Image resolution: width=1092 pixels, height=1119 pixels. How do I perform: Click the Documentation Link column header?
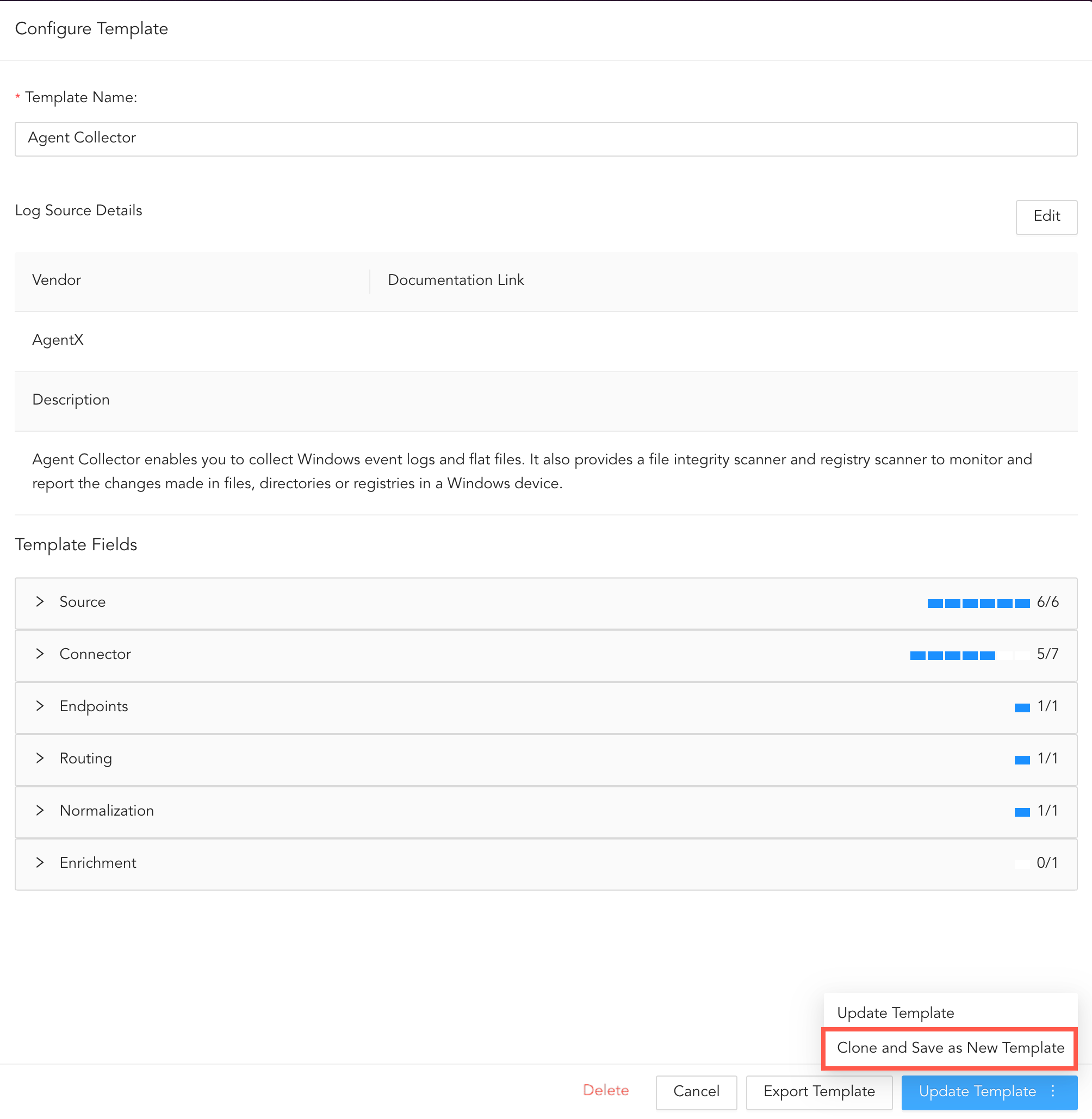(x=455, y=280)
